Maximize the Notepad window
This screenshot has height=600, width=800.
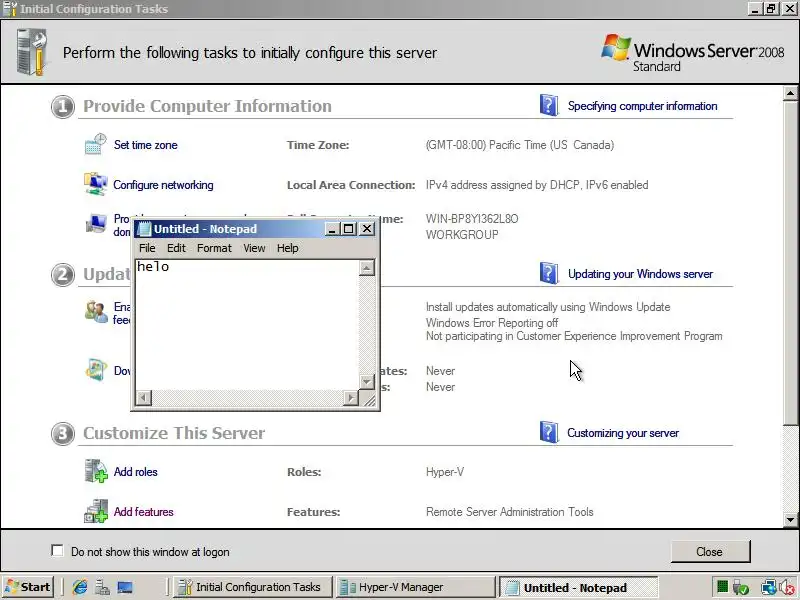[x=348, y=229]
